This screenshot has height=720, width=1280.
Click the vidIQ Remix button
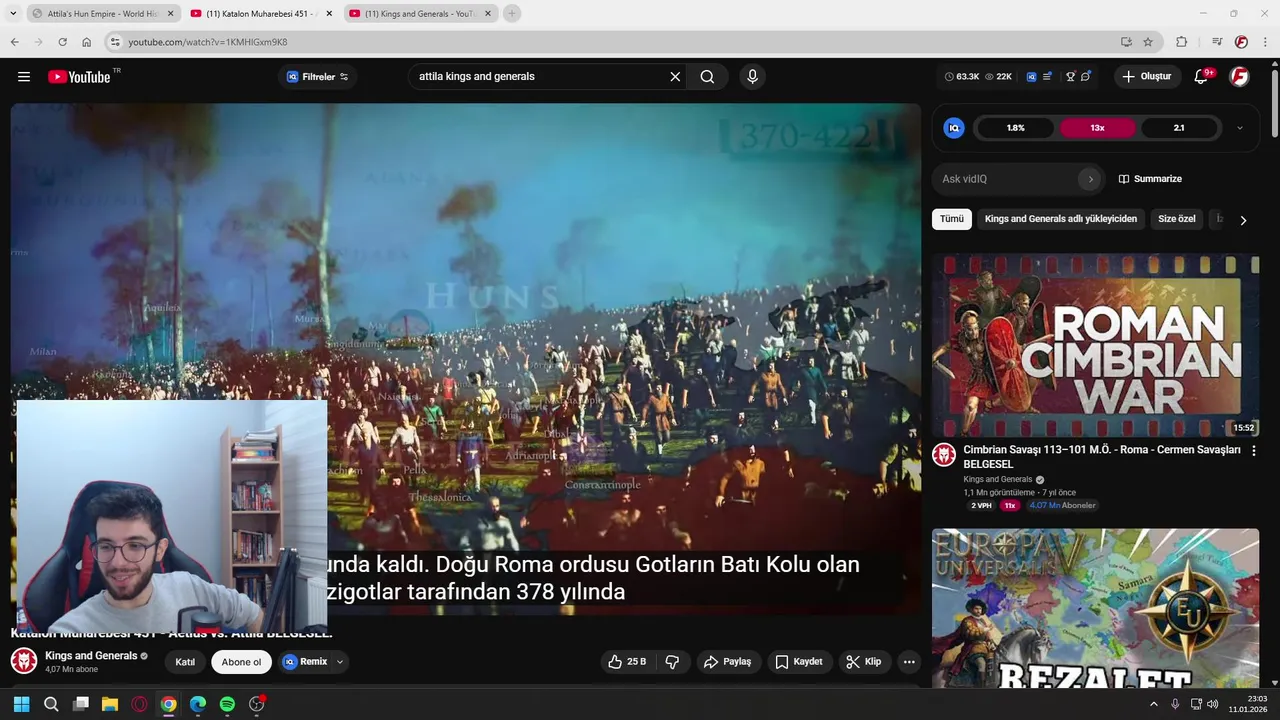tap(306, 662)
